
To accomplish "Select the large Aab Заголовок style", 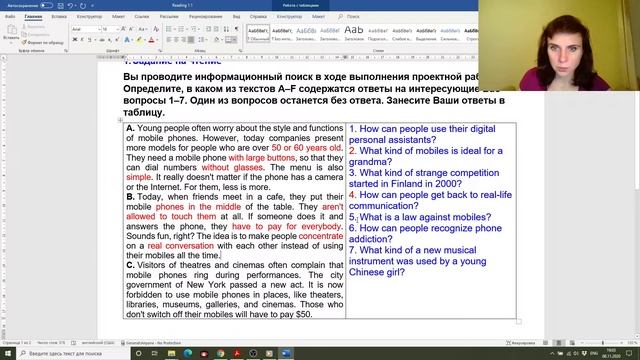I will (354, 33).
